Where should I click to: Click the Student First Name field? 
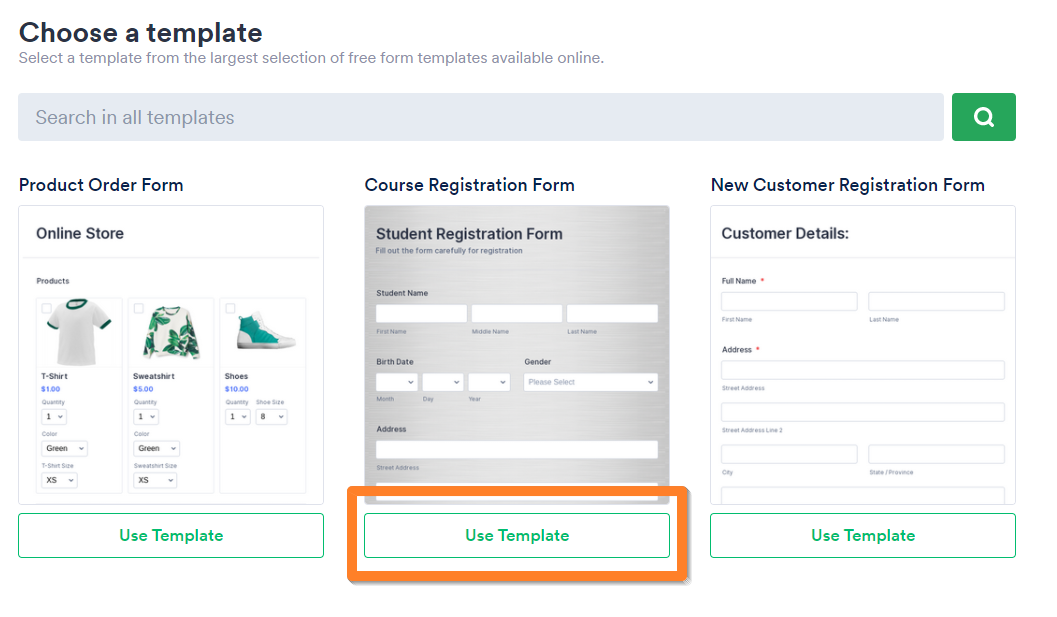pyautogui.click(x=421, y=314)
